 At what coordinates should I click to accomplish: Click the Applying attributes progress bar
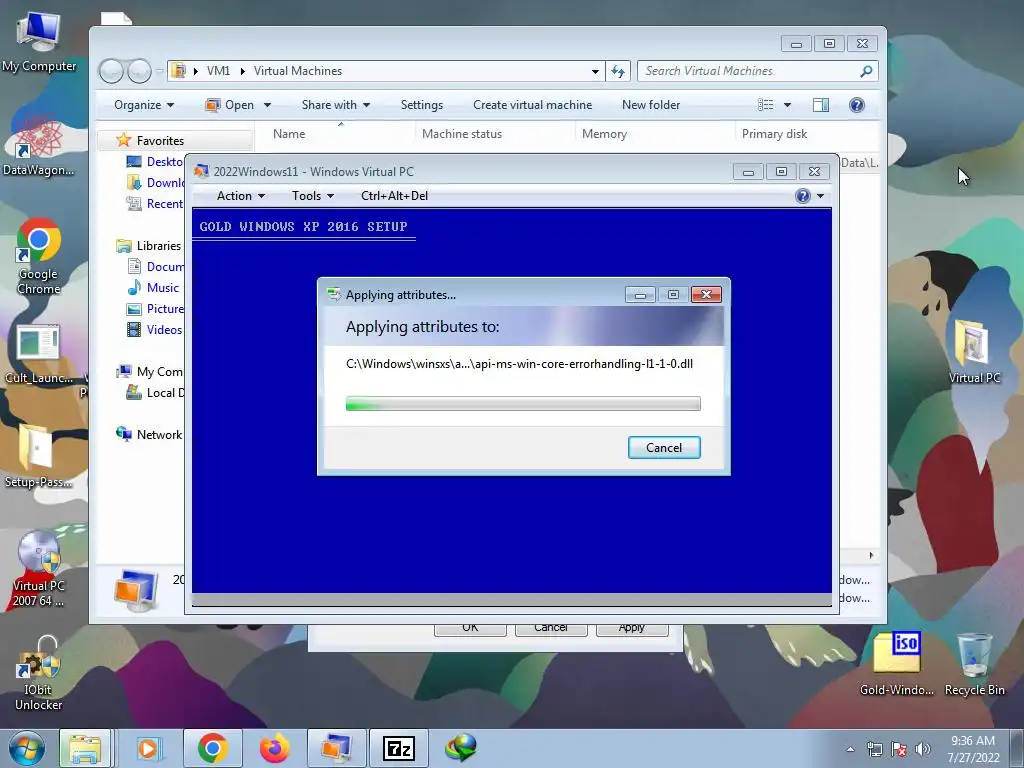click(523, 404)
